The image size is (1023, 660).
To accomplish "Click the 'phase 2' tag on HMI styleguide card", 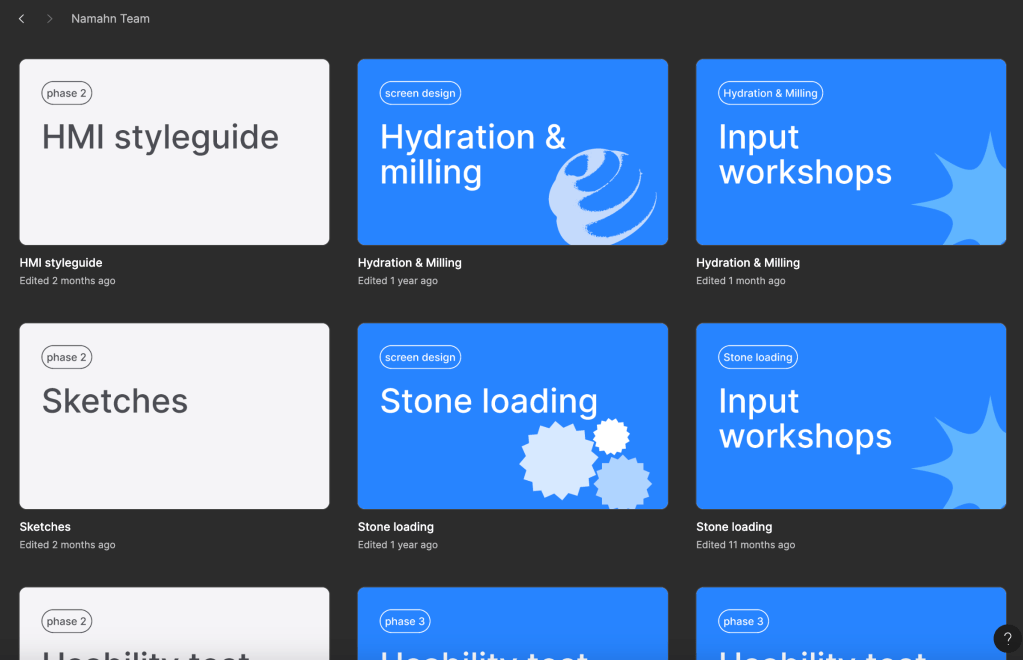I will coord(67,93).
